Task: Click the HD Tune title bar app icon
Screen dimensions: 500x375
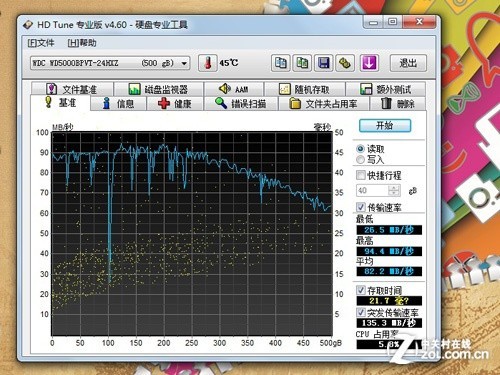Action: [x=28, y=25]
